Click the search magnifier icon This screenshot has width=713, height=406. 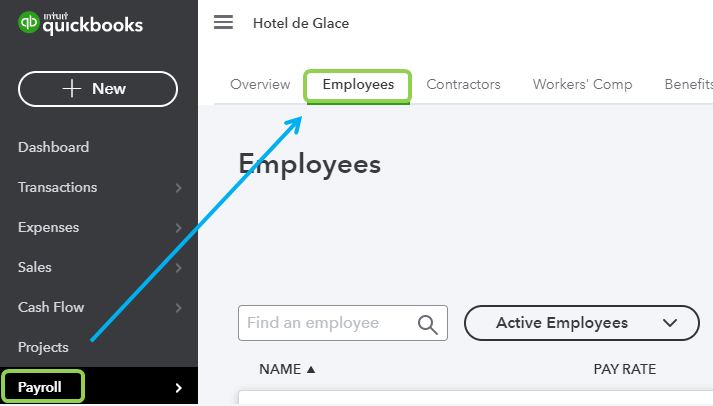pyautogui.click(x=427, y=324)
